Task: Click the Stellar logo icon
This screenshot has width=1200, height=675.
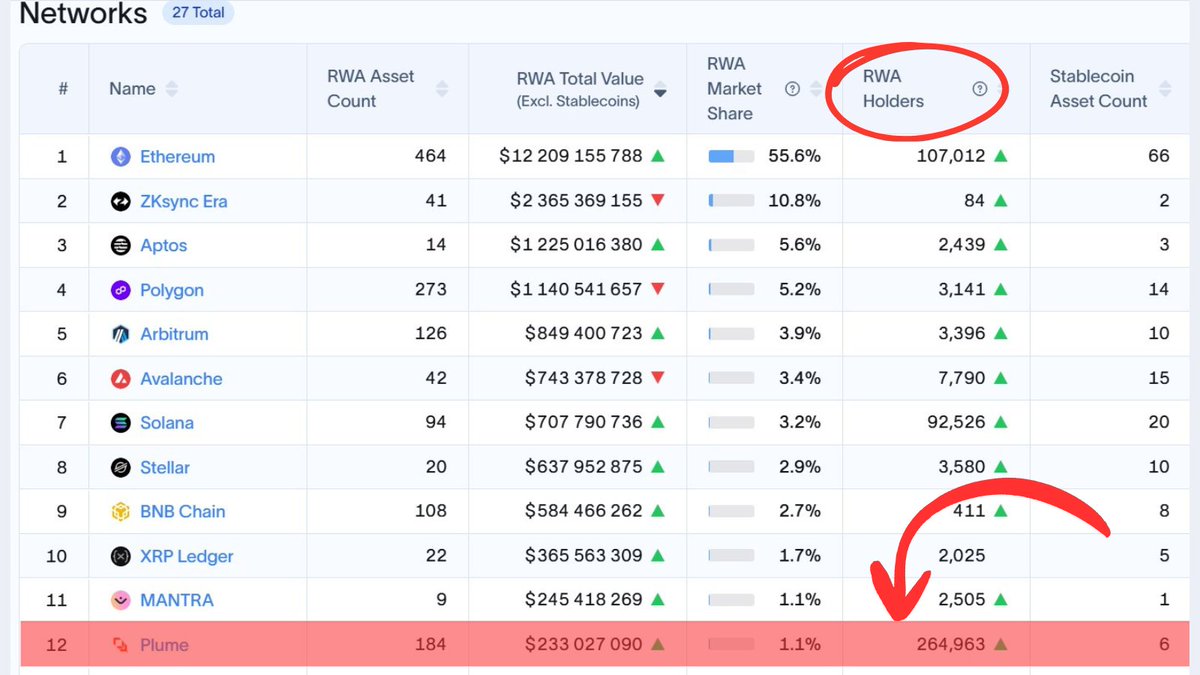Action: [x=121, y=467]
